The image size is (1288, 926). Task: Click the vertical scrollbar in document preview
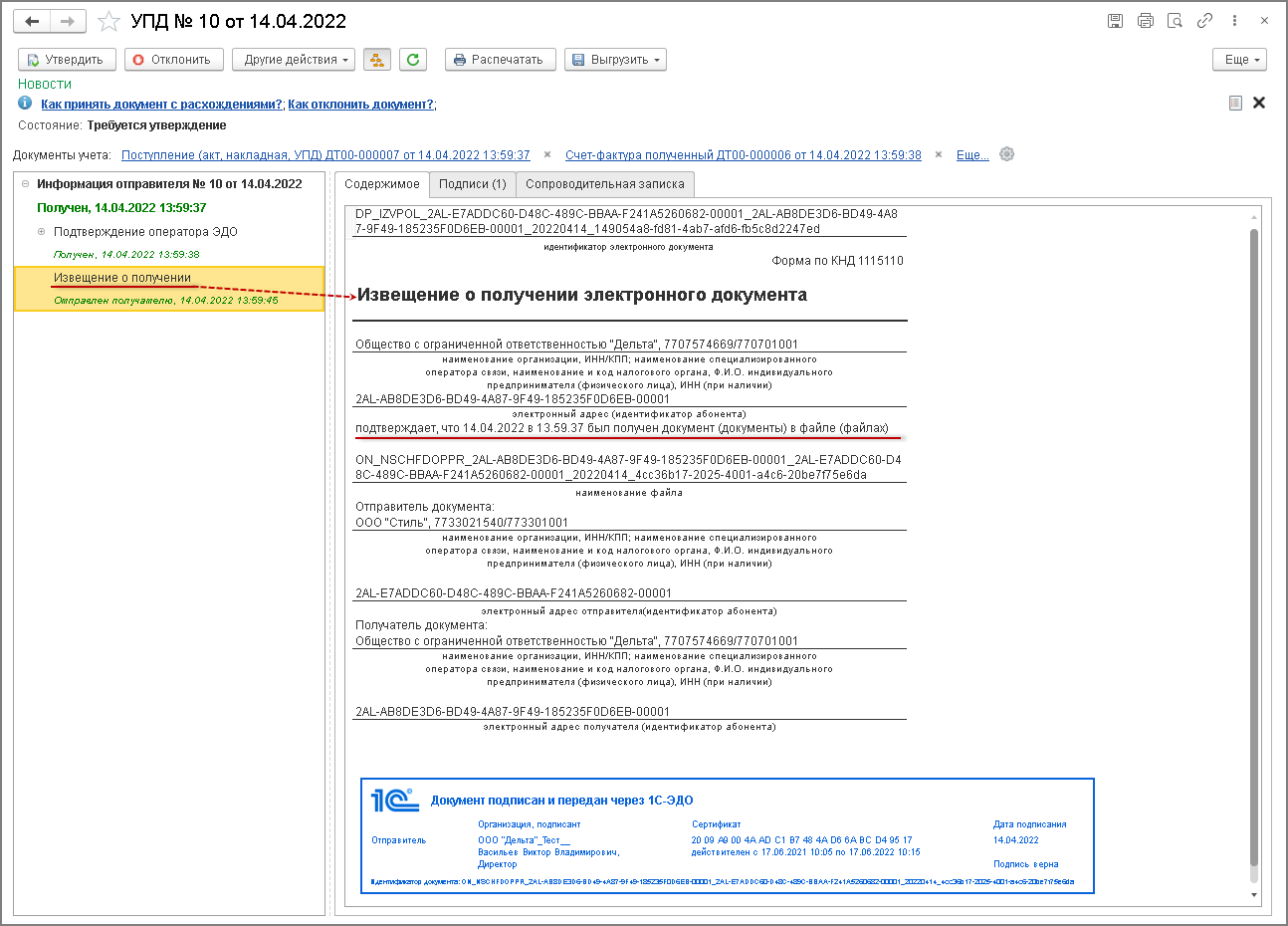pos(1254,548)
